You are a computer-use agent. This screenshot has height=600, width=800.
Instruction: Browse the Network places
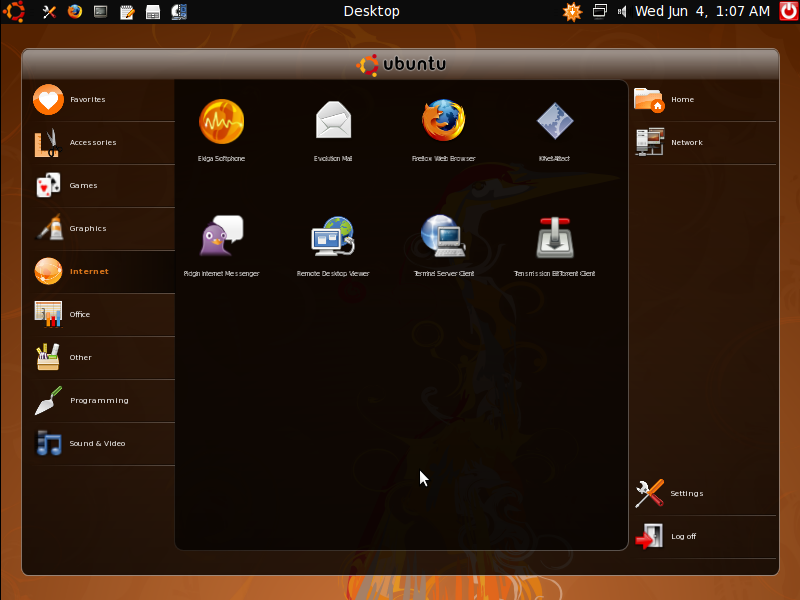(x=704, y=143)
